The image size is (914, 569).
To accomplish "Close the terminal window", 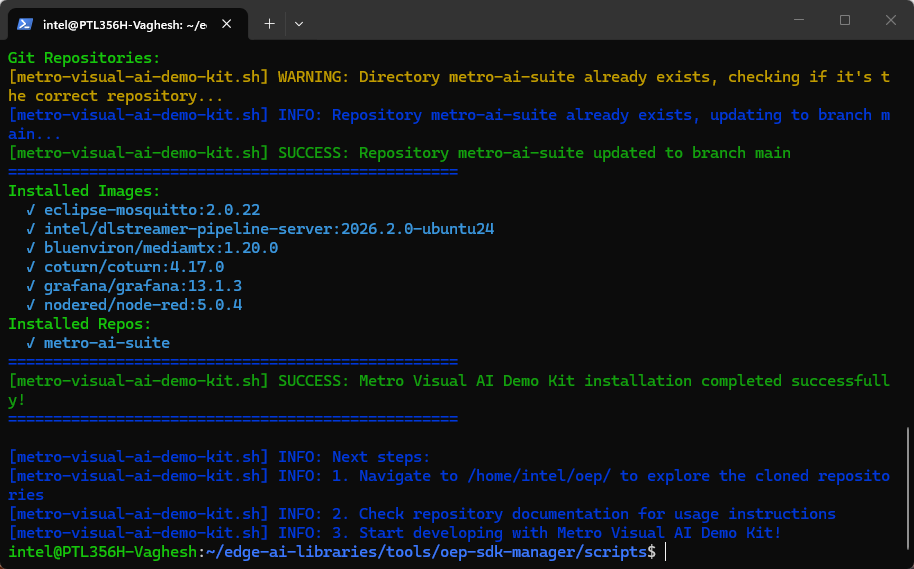I will (891, 20).
